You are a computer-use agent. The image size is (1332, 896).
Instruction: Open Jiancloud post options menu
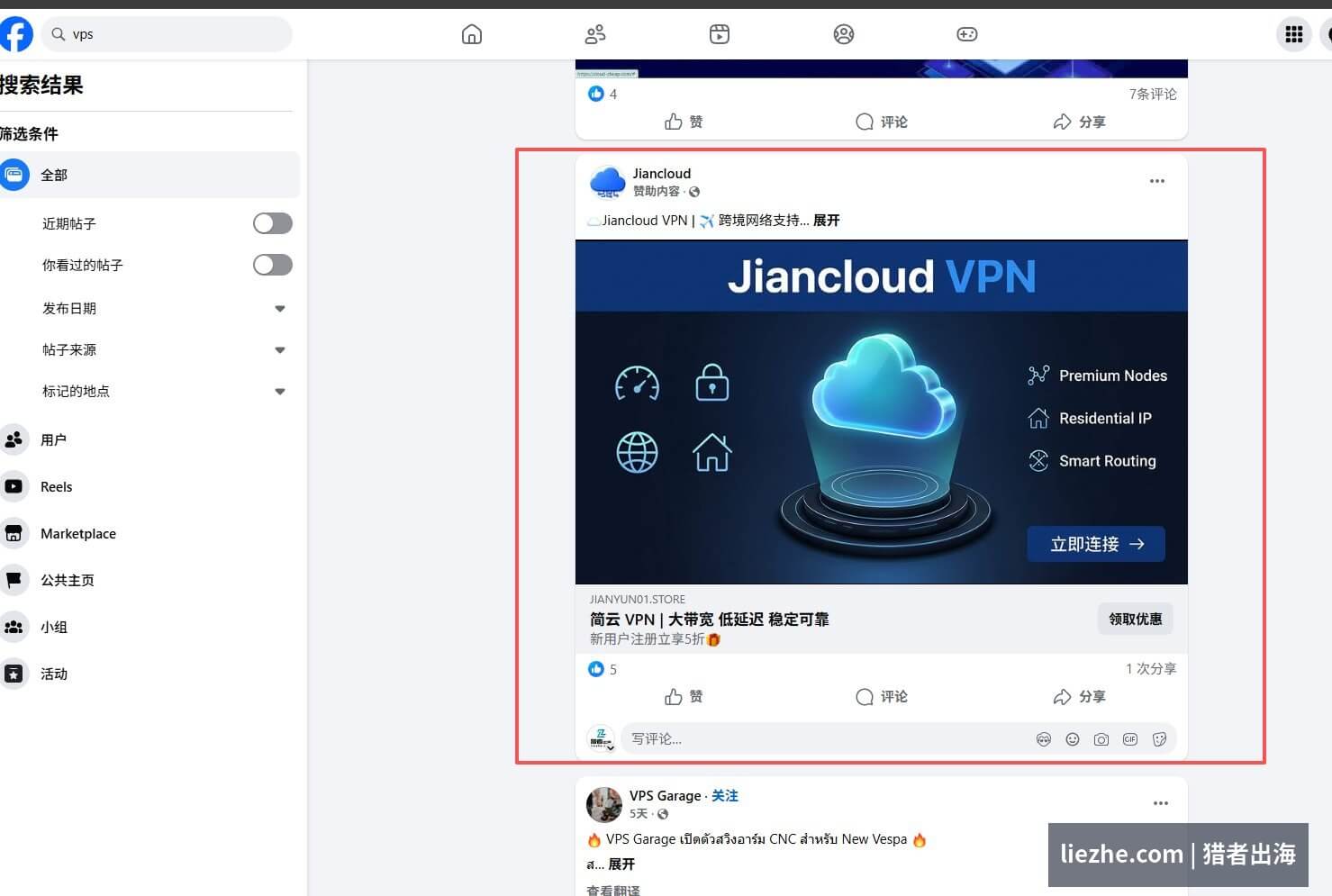coord(1157,181)
